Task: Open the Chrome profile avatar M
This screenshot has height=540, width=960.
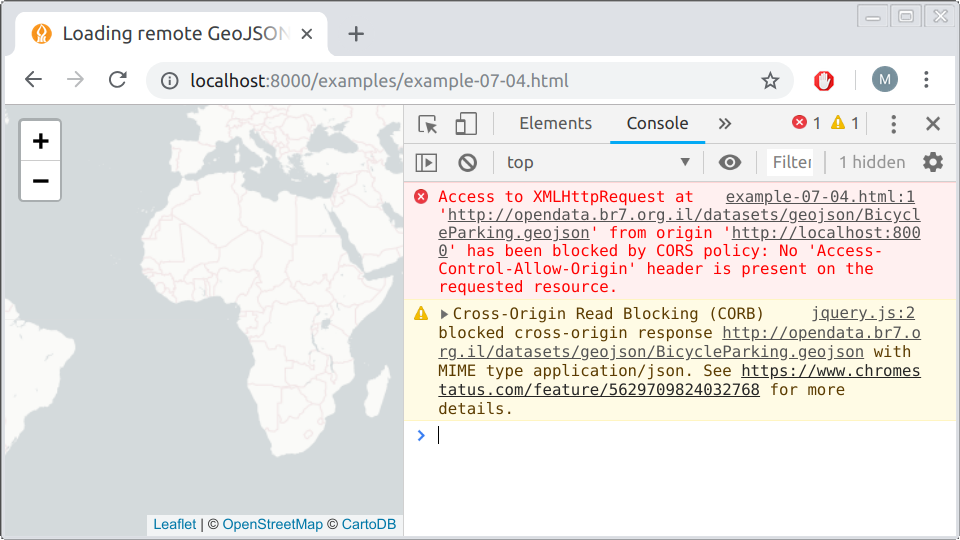Action: [885, 80]
